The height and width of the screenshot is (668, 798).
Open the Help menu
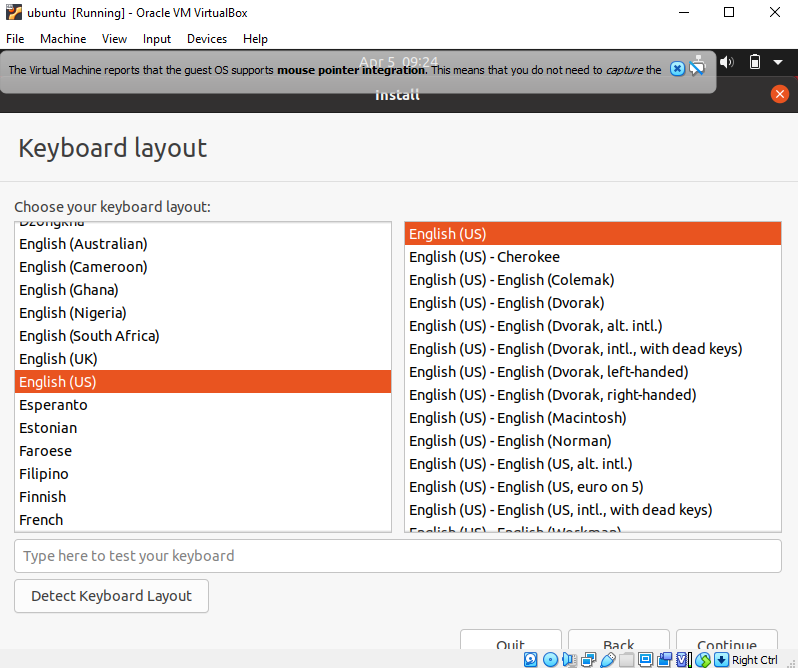tap(255, 39)
